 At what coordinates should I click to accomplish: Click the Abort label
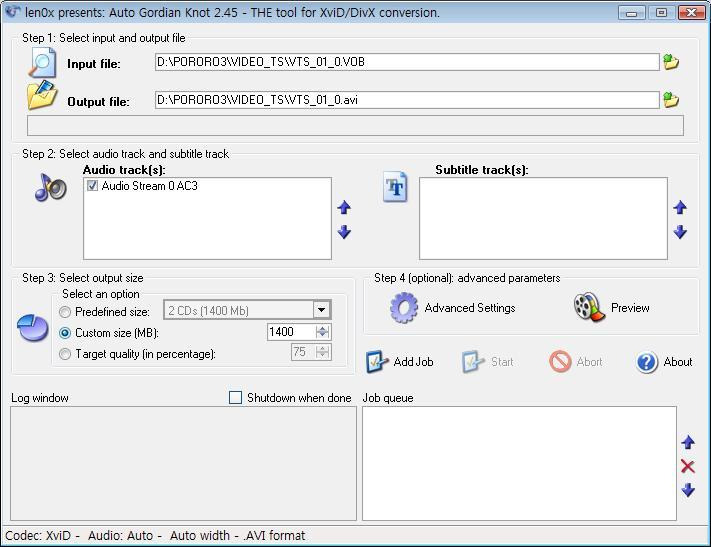coord(589,362)
